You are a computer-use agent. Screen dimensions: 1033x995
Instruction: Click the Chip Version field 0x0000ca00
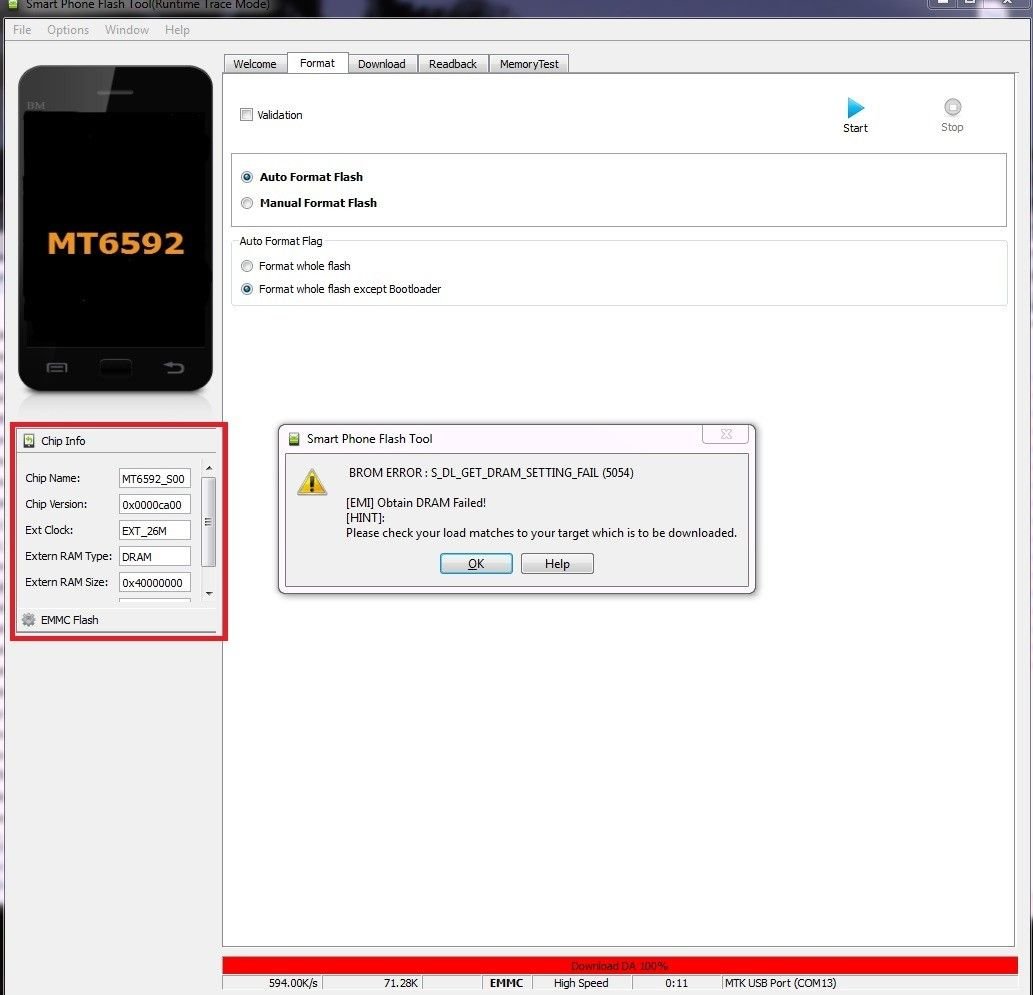[x=155, y=504]
